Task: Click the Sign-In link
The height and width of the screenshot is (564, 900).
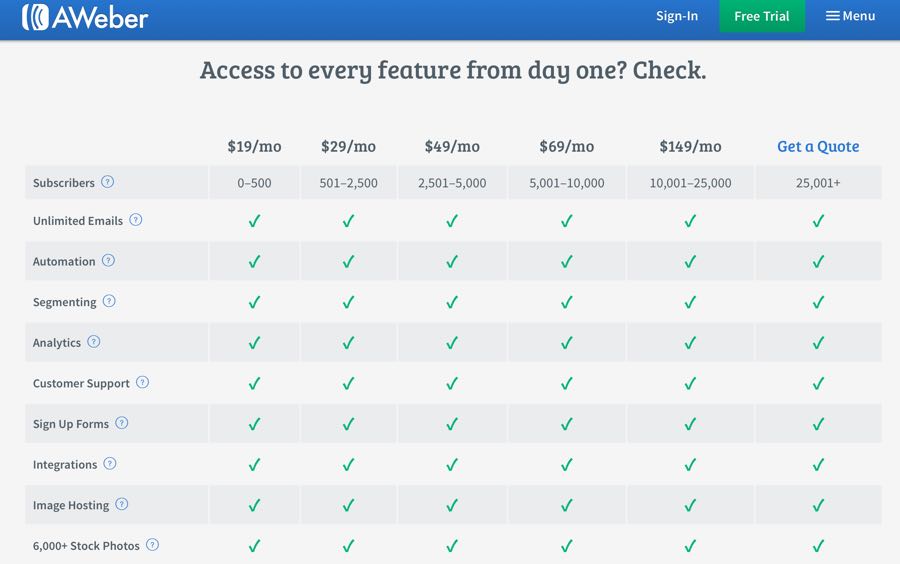Action: click(677, 16)
